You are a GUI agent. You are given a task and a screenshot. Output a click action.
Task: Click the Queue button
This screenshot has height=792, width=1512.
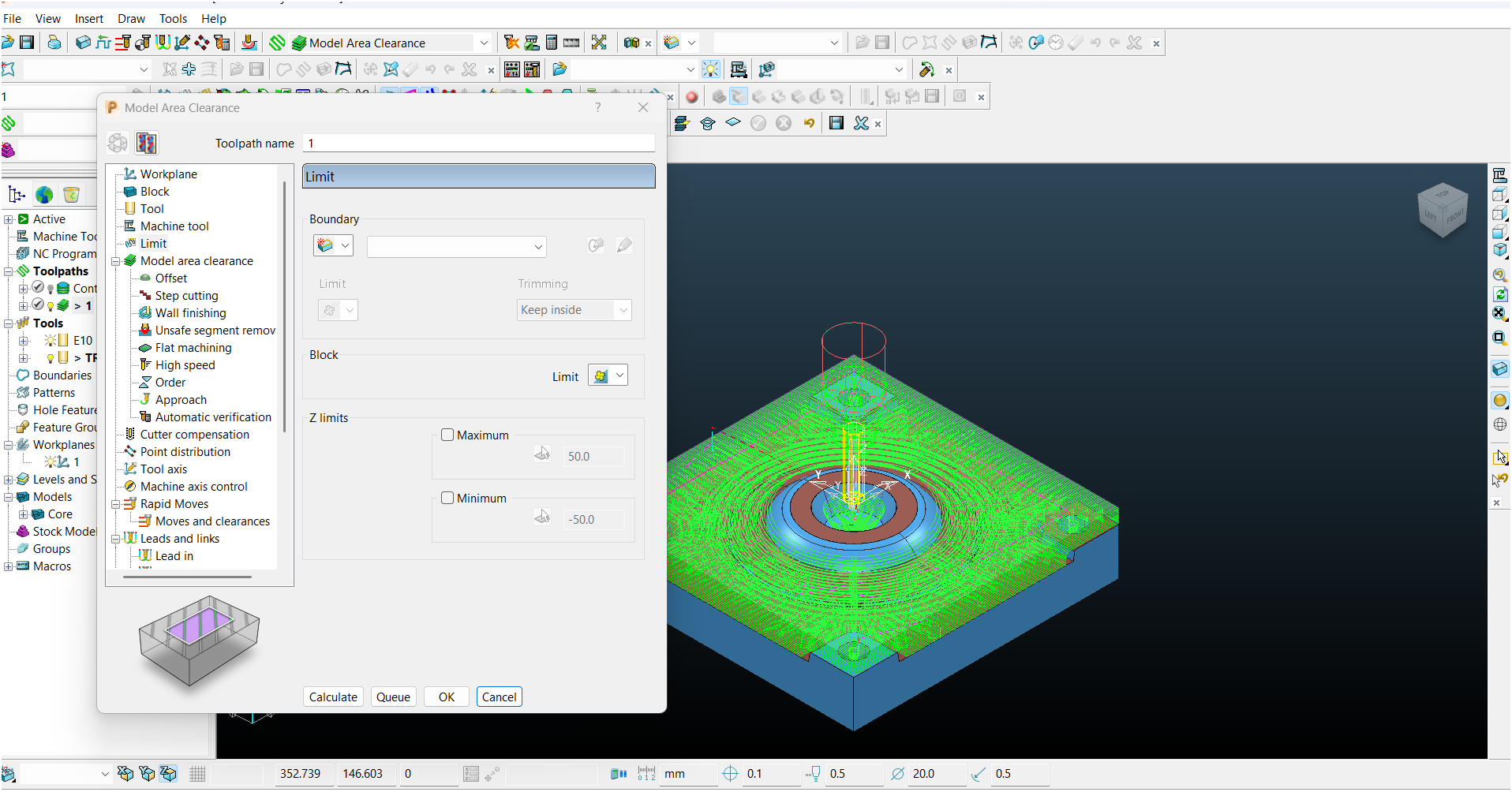point(393,697)
